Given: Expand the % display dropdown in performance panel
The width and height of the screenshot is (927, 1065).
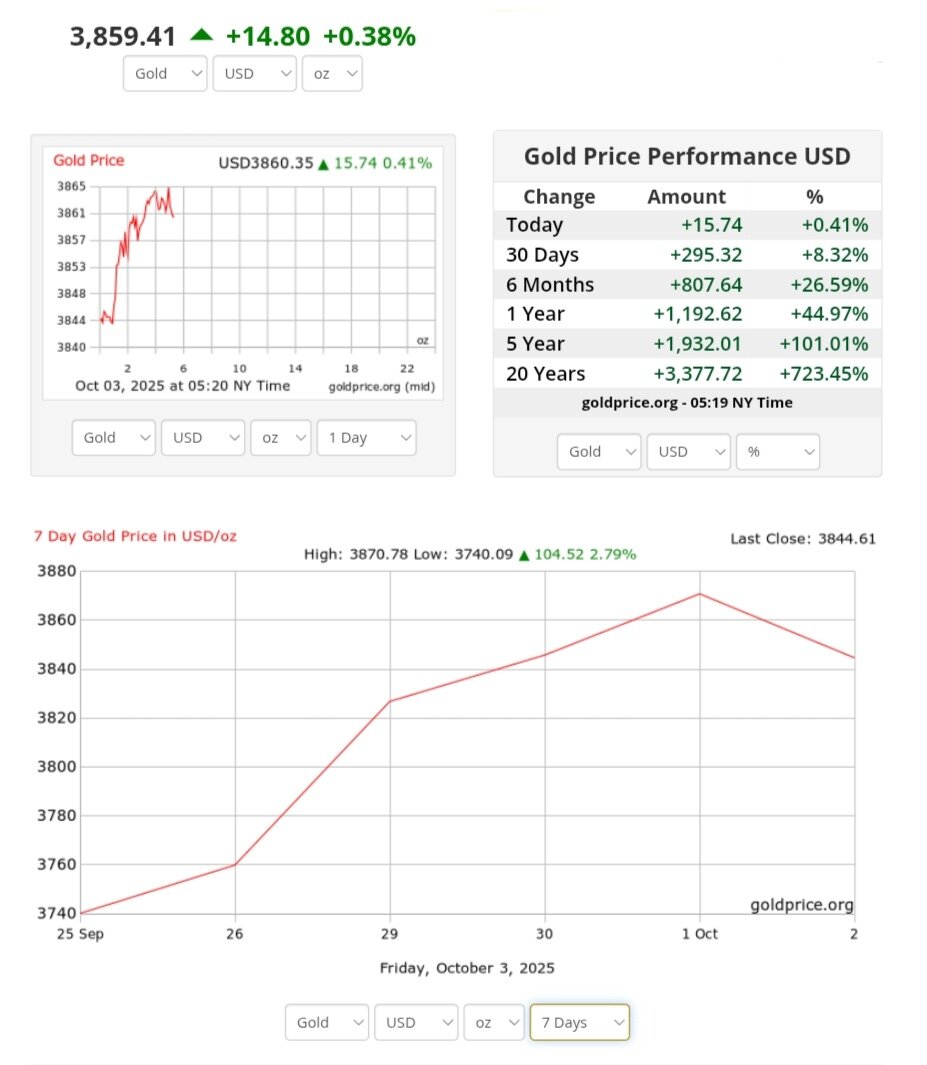Looking at the screenshot, I should pyautogui.click(x=777, y=452).
